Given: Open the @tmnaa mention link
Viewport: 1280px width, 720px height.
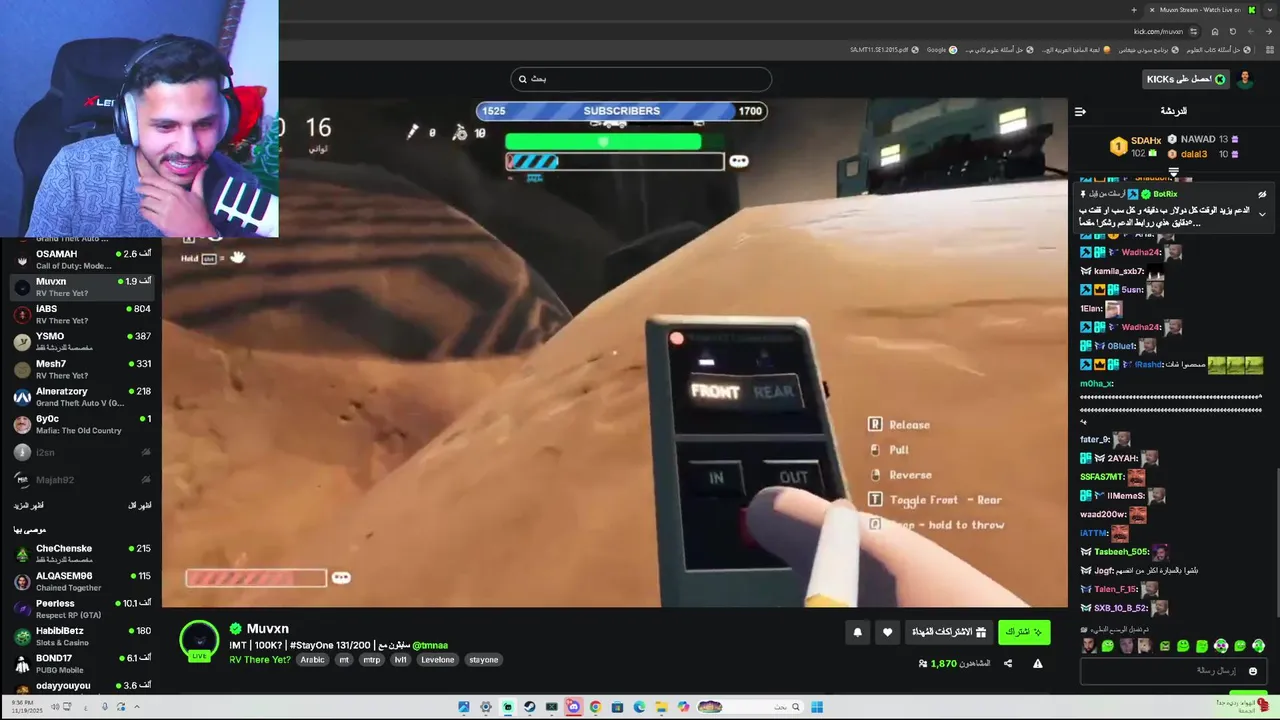Looking at the screenshot, I should click(430, 645).
